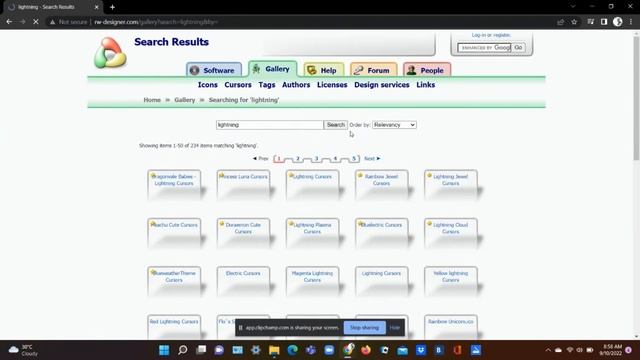Click the Next page link
This screenshot has width=640, height=360.
coord(372,158)
